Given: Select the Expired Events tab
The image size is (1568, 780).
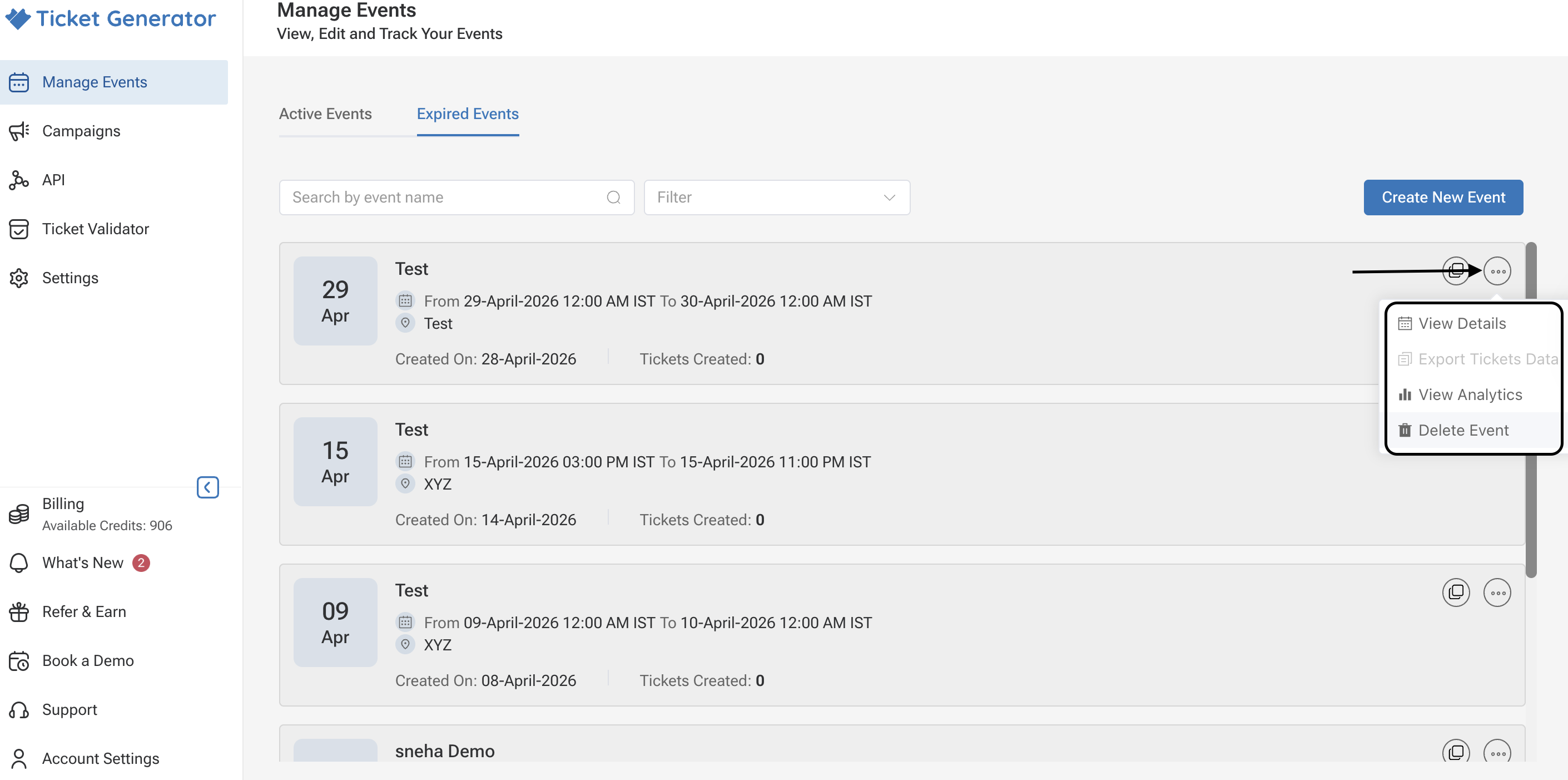Looking at the screenshot, I should tap(468, 114).
